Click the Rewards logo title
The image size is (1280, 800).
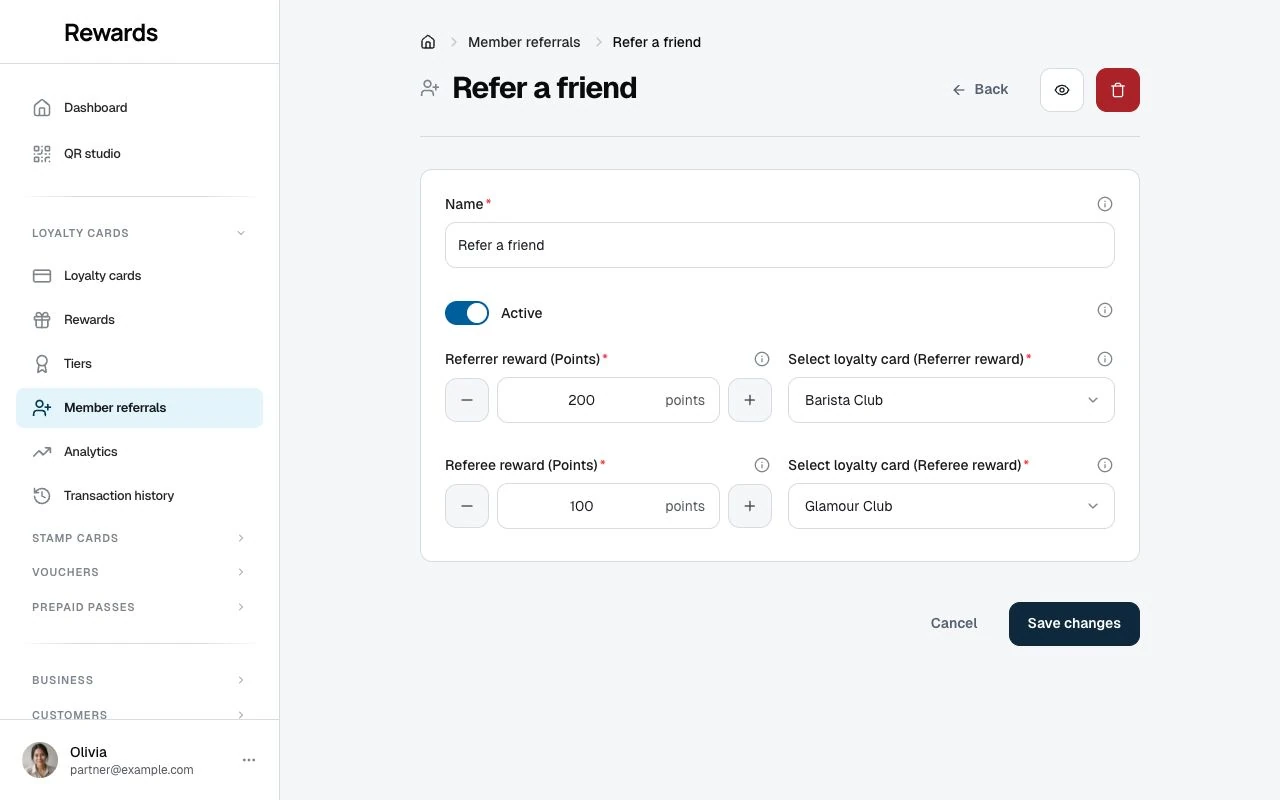point(111,32)
